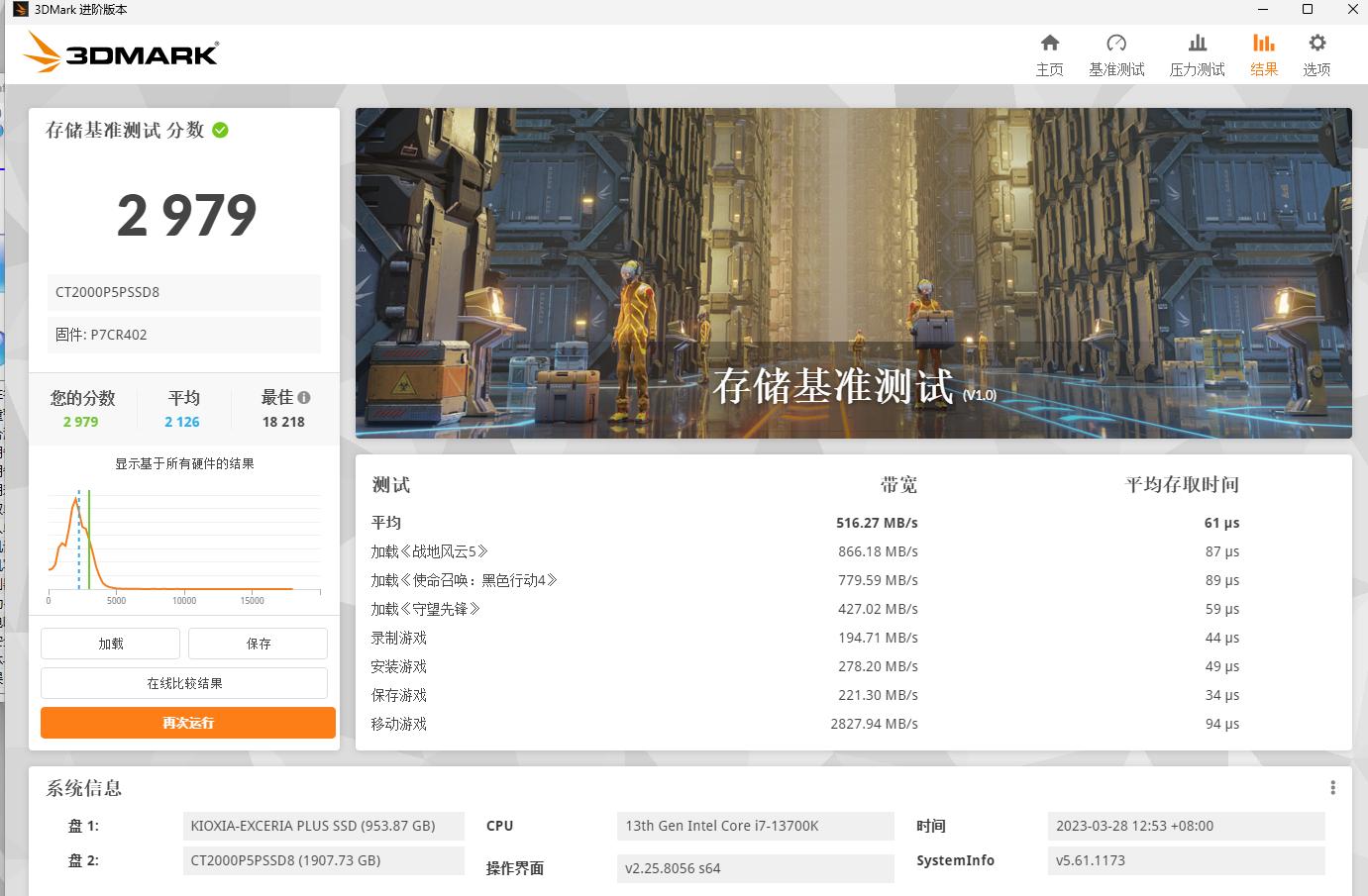
Task: Click the 3DMark icon in the title bar
Action: (x=19, y=10)
